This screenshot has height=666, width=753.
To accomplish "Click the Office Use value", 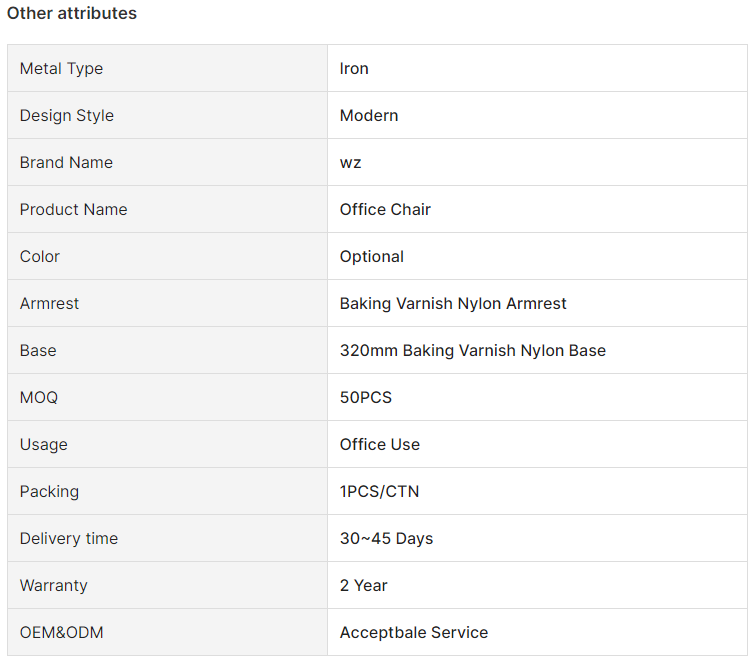I will (379, 444).
